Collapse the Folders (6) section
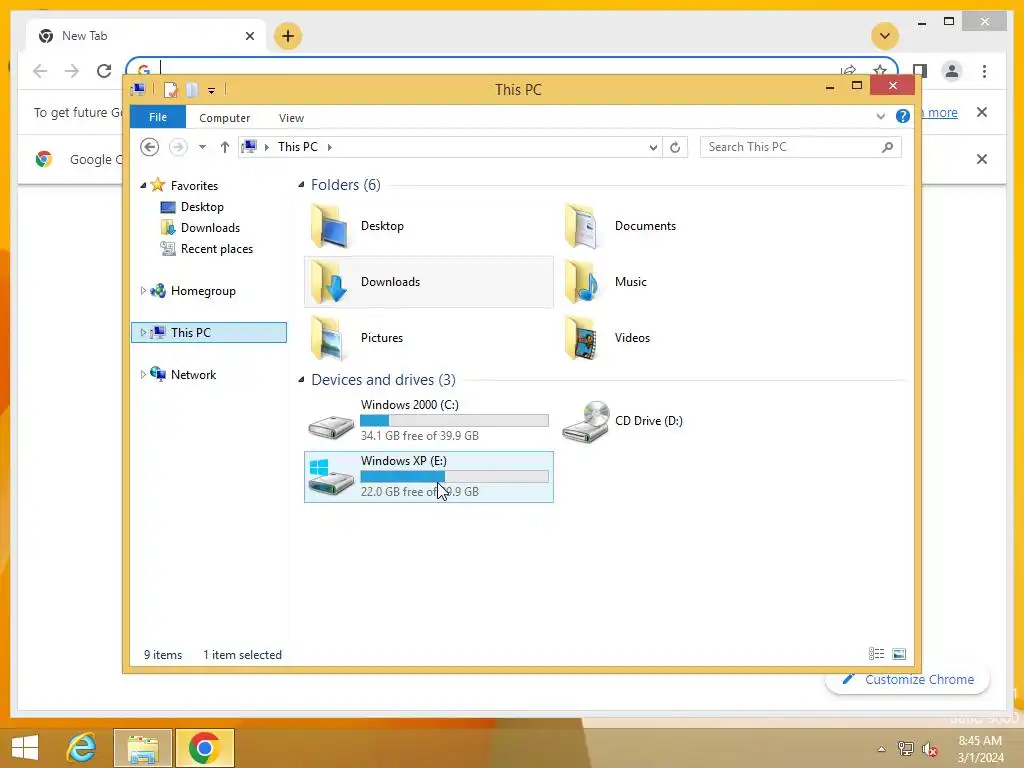This screenshot has width=1024, height=768. (x=301, y=185)
